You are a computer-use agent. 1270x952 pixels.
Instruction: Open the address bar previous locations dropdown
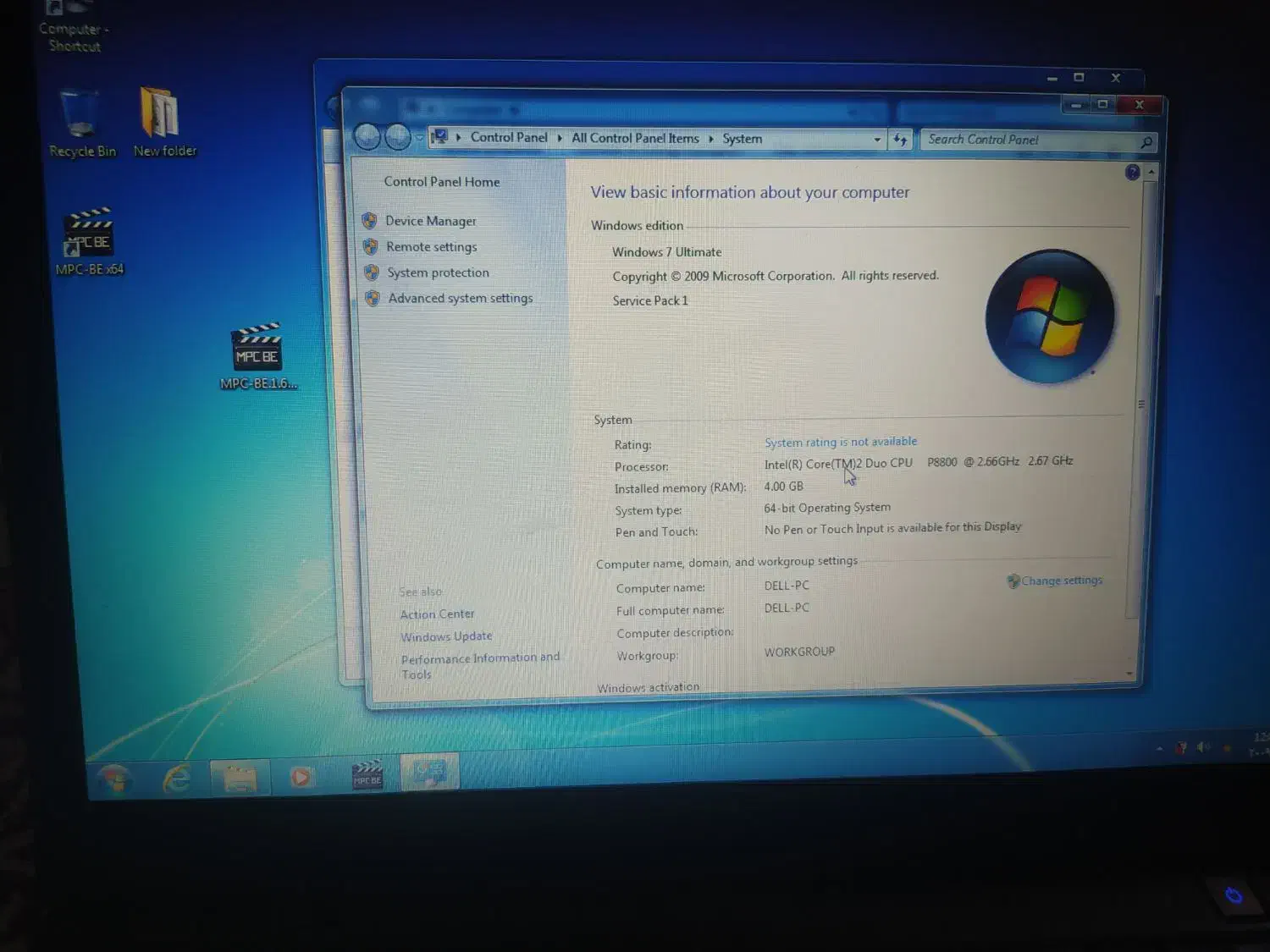point(877,140)
